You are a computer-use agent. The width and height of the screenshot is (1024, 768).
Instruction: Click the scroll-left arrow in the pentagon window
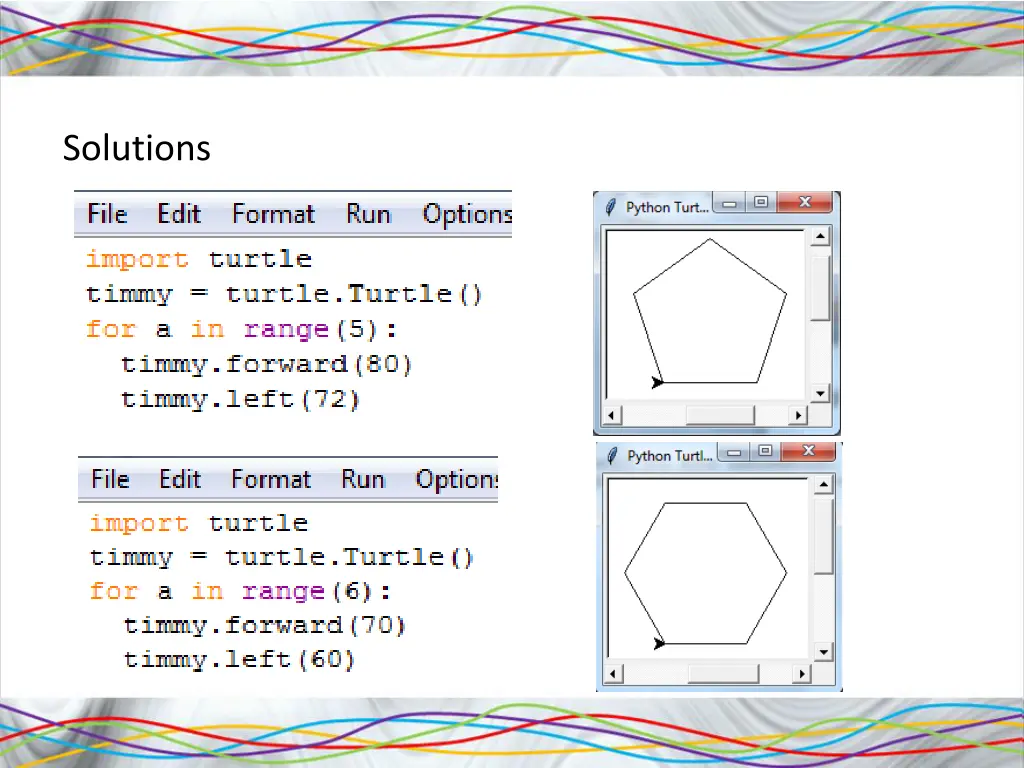[612, 415]
